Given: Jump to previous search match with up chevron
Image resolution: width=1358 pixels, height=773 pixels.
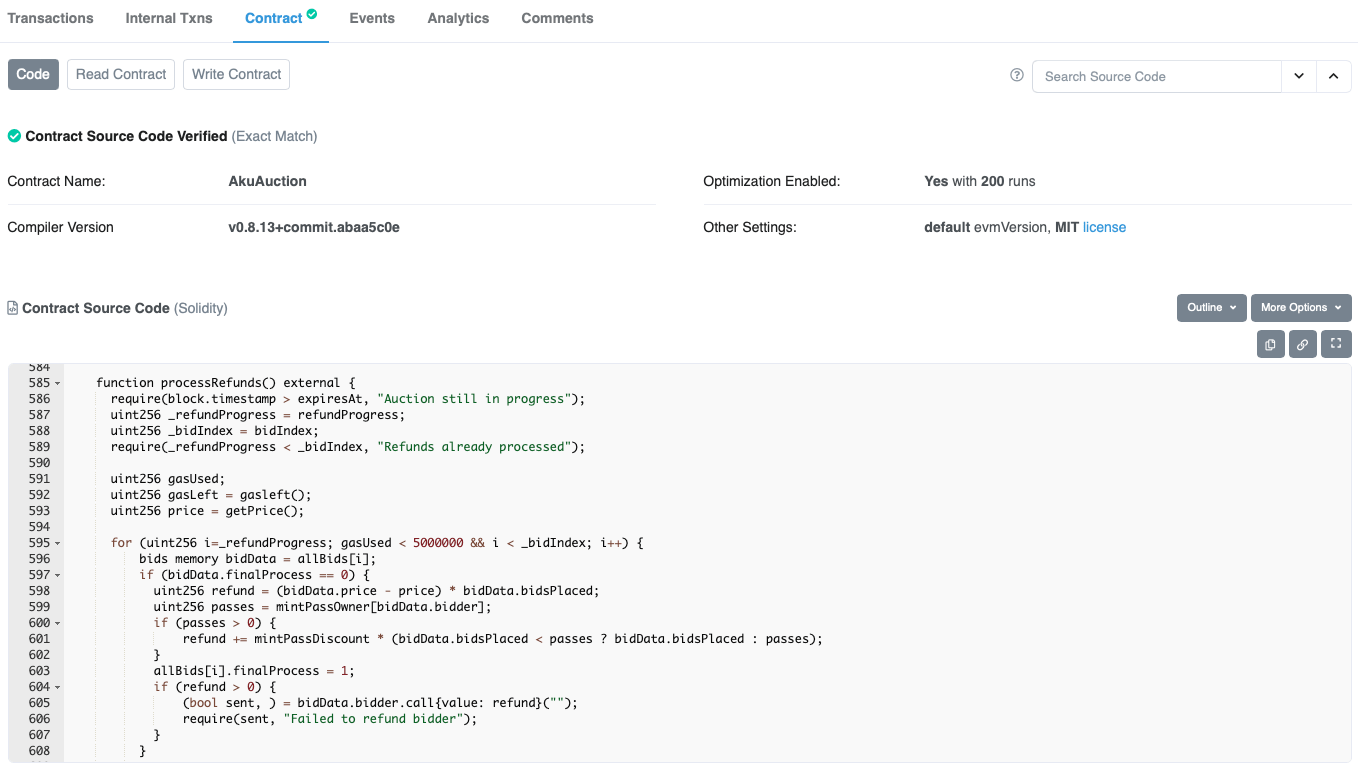Looking at the screenshot, I should [1334, 76].
